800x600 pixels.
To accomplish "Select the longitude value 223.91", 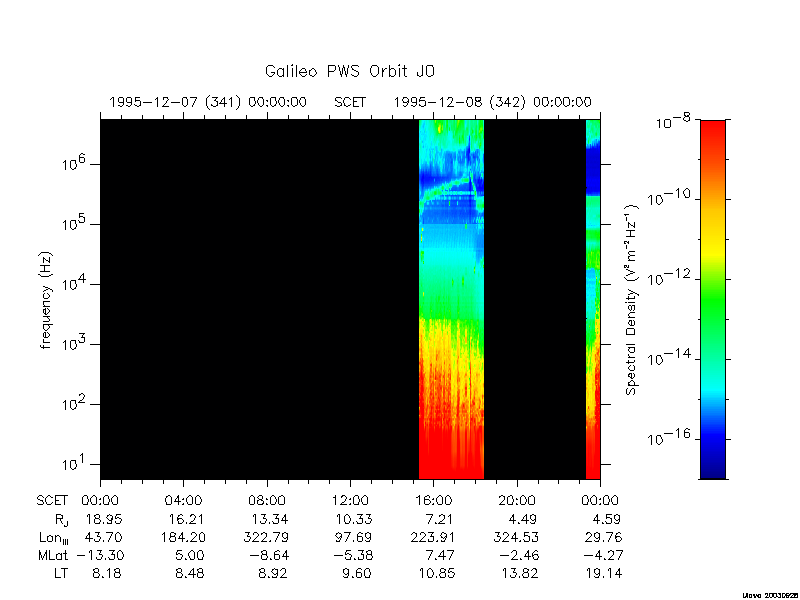I will (x=433, y=537).
